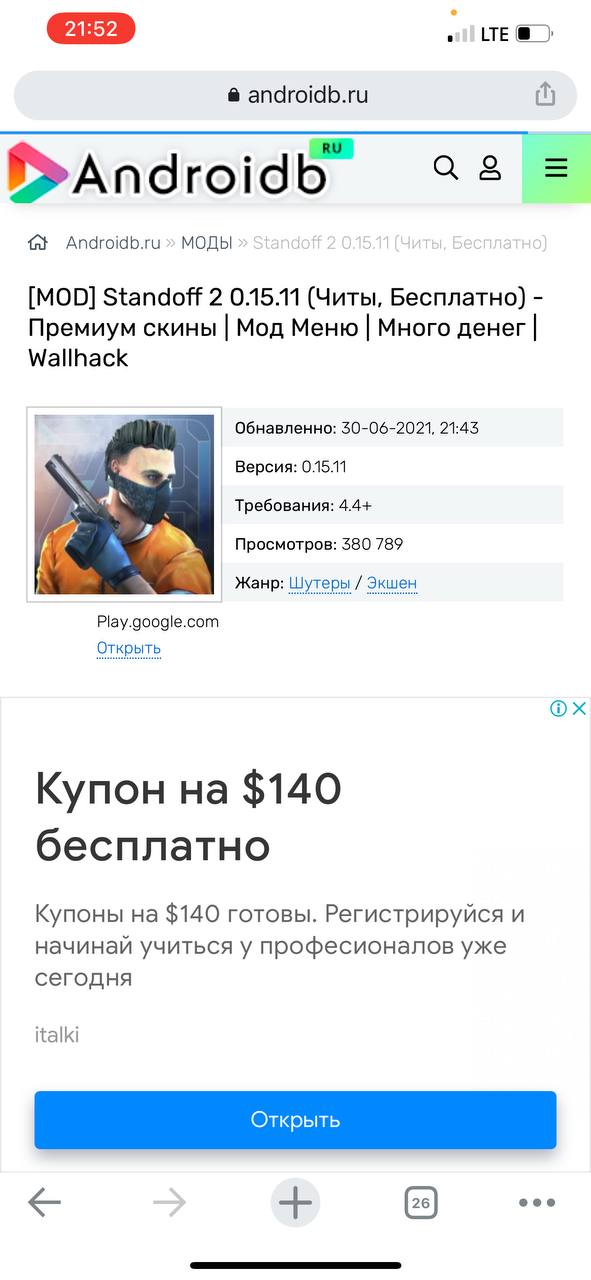The width and height of the screenshot is (591, 1280).
Task: Select the Шутеры genre link
Action: click(320, 583)
